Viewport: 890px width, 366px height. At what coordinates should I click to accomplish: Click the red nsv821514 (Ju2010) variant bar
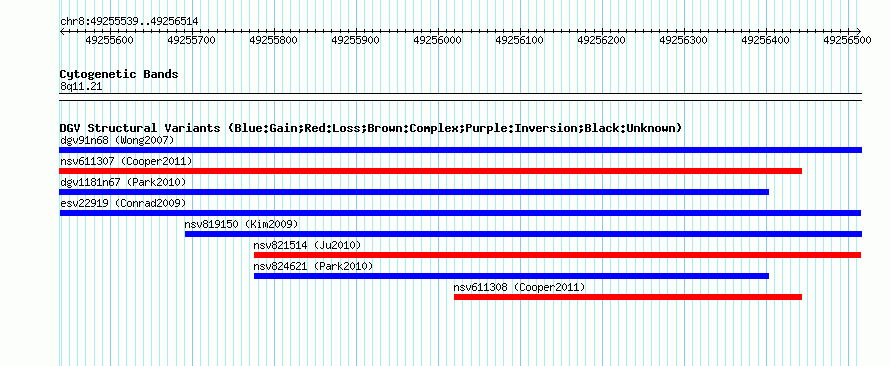(x=557, y=255)
